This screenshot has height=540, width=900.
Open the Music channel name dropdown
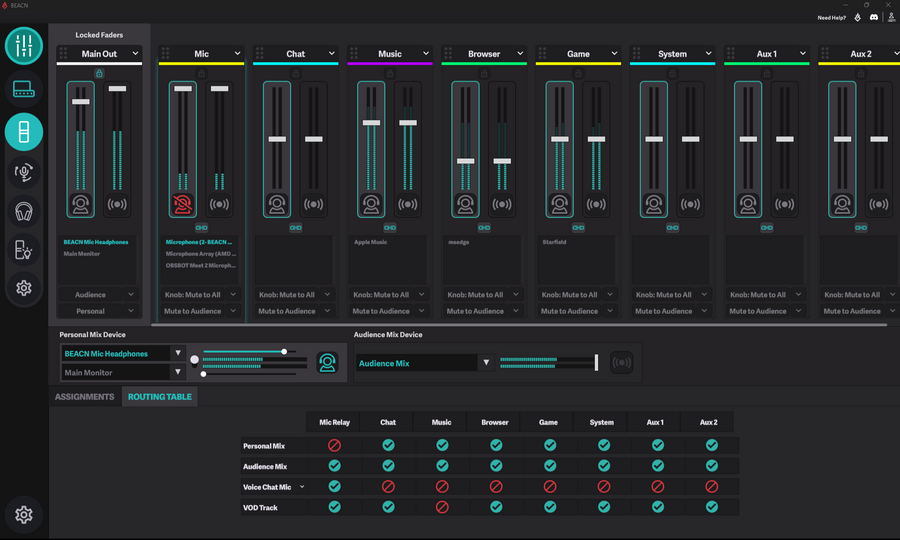425,53
